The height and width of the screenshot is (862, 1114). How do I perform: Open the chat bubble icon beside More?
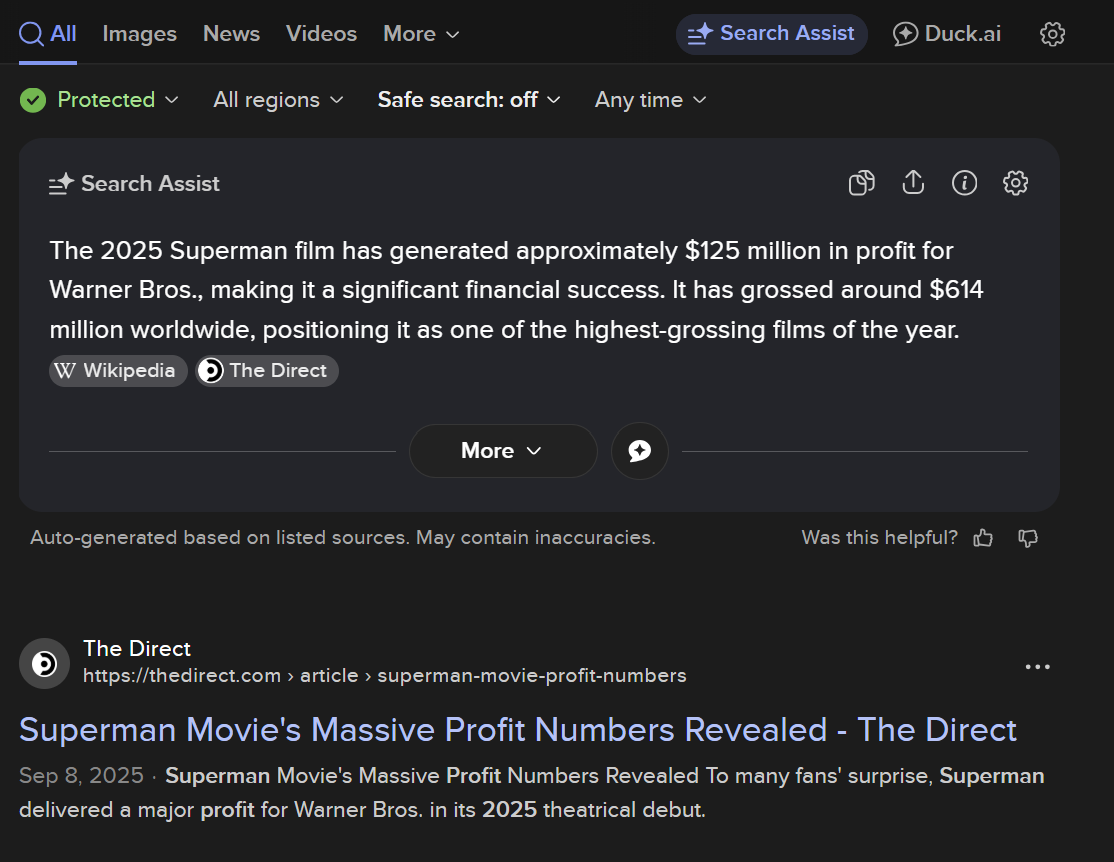639,451
